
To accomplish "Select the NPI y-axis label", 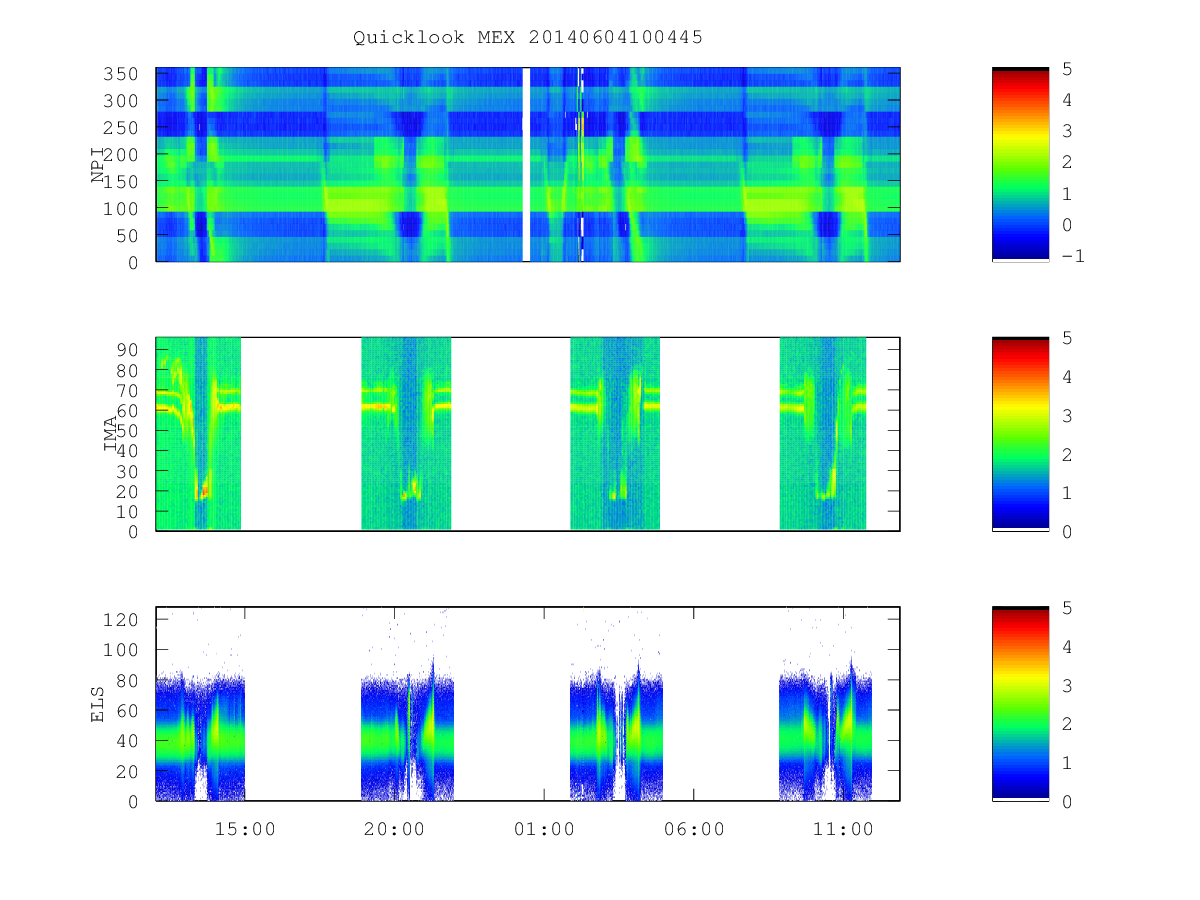I will click(98, 165).
